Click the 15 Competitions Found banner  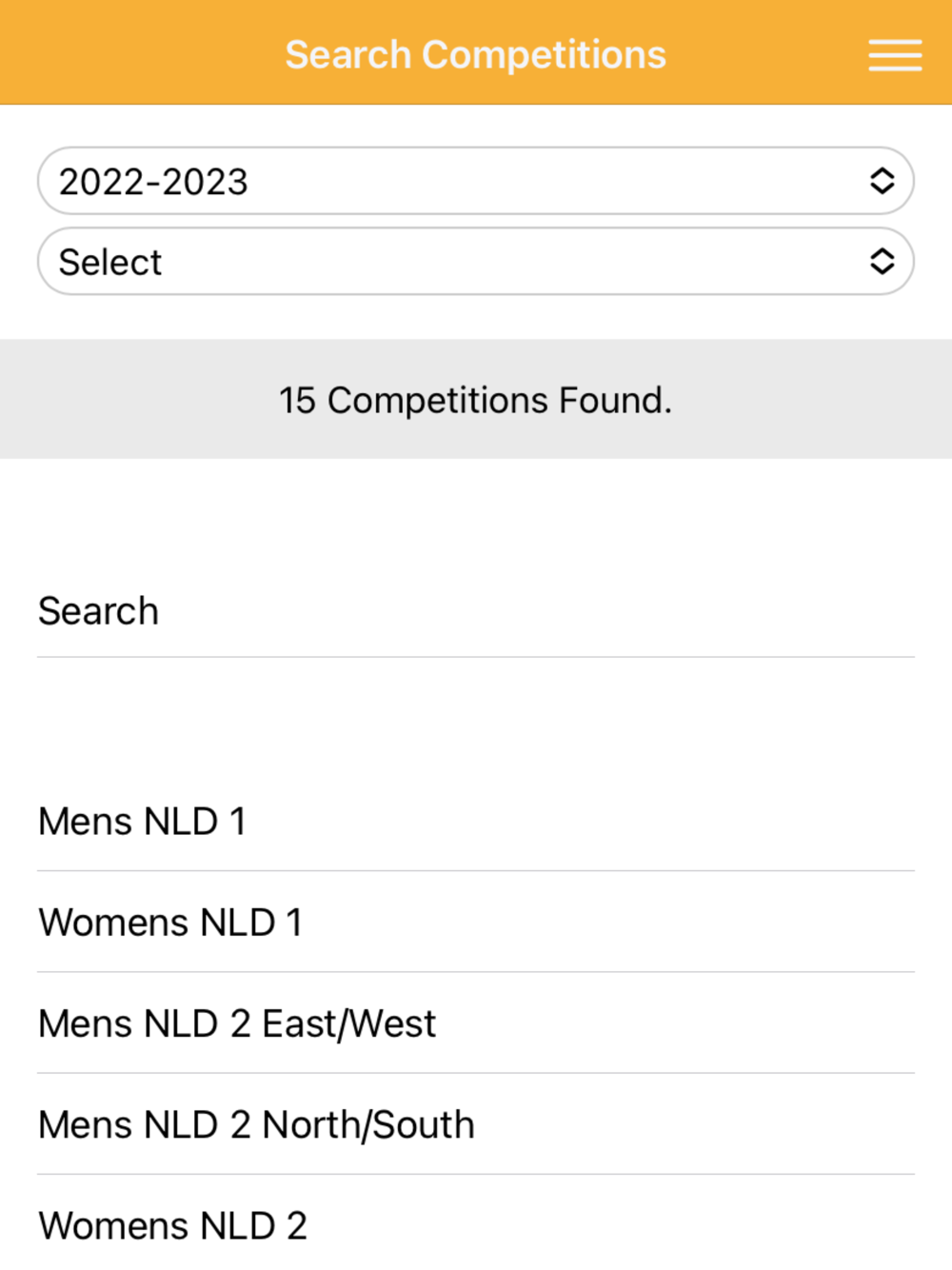(476, 400)
